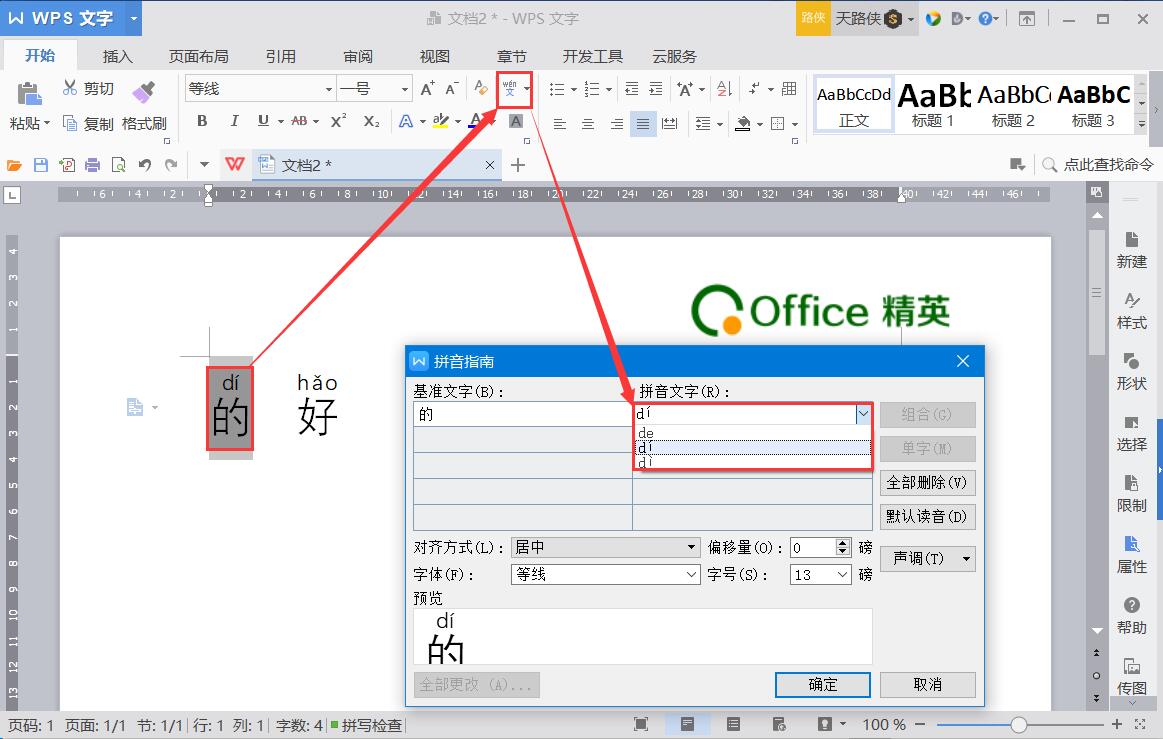Select the 'dì' pinyin option
This screenshot has height=739, width=1163.
tap(752, 462)
